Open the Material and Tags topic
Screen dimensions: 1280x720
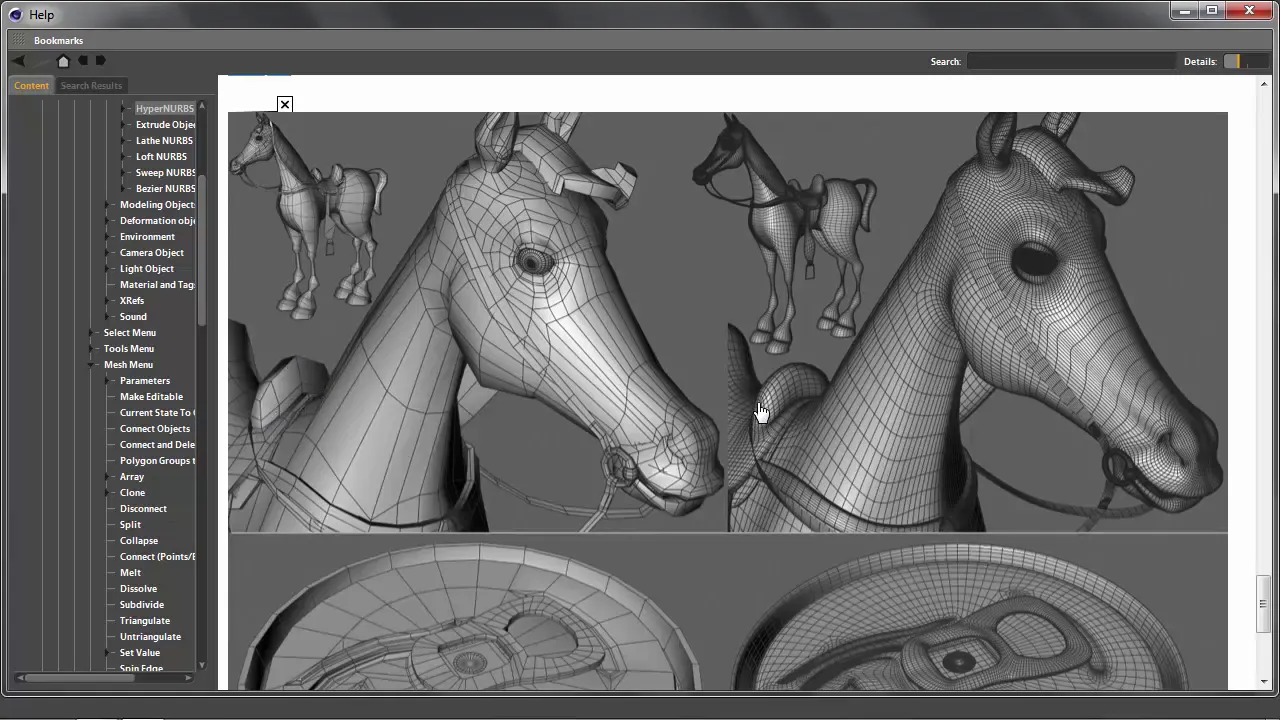pyautogui.click(x=157, y=284)
